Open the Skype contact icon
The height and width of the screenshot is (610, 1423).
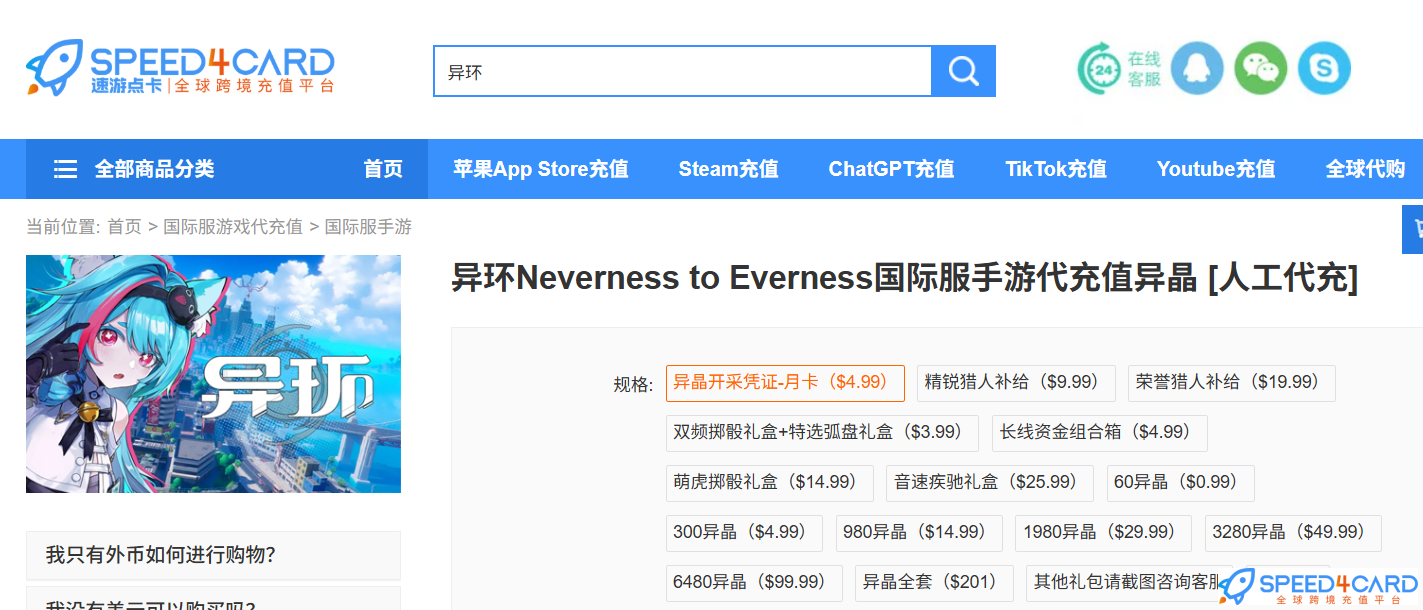[x=1324, y=68]
